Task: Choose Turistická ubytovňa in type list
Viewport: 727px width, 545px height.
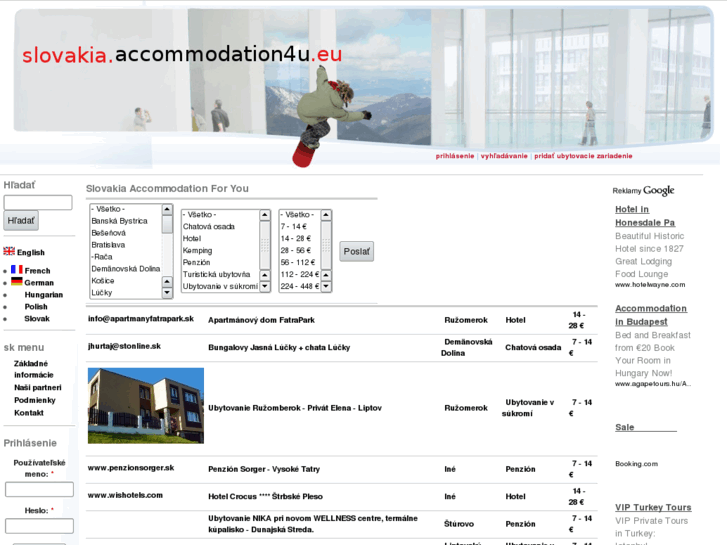Action: point(216,274)
